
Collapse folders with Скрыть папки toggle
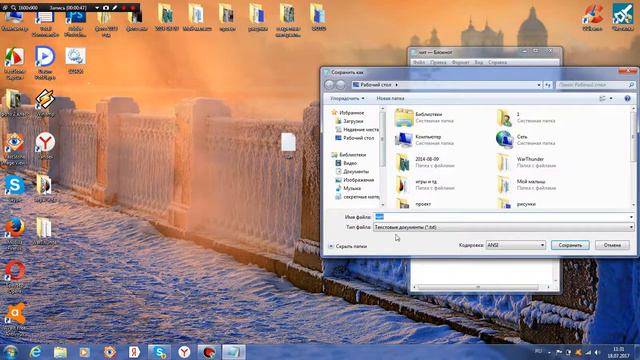(348, 246)
